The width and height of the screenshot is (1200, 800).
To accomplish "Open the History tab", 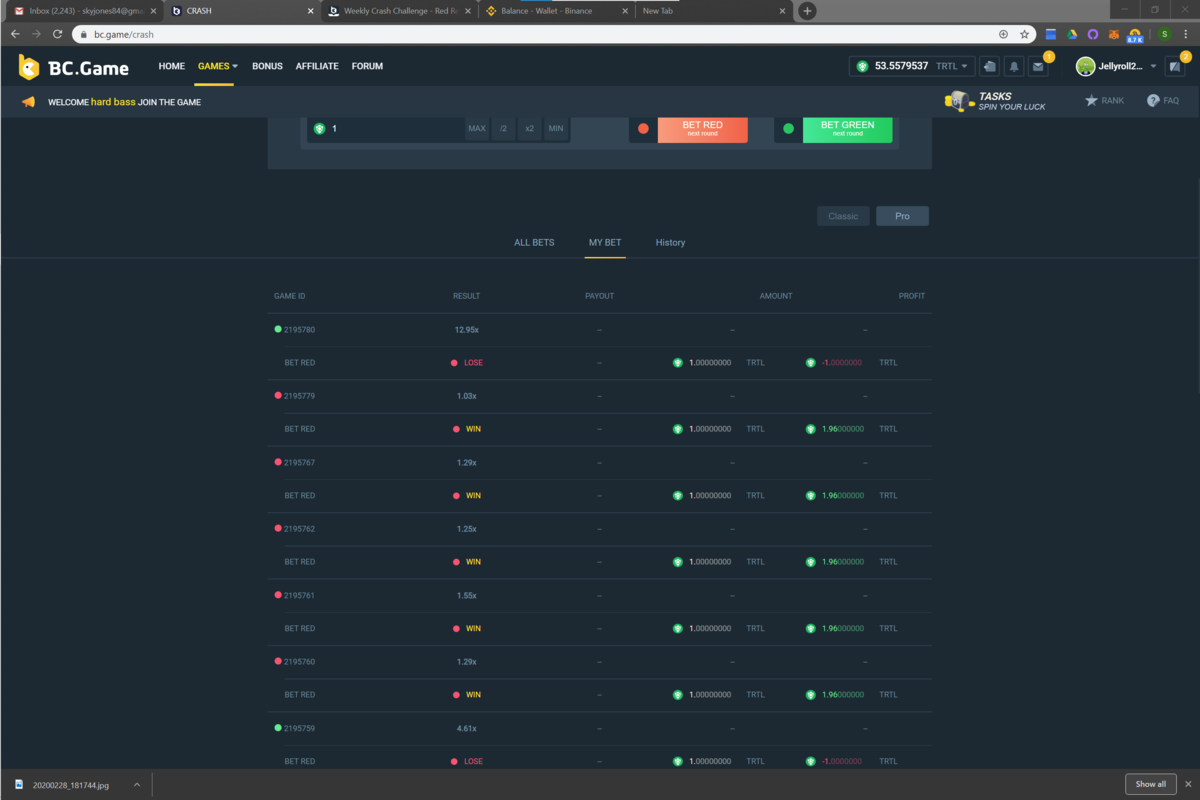I will point(670,243).
